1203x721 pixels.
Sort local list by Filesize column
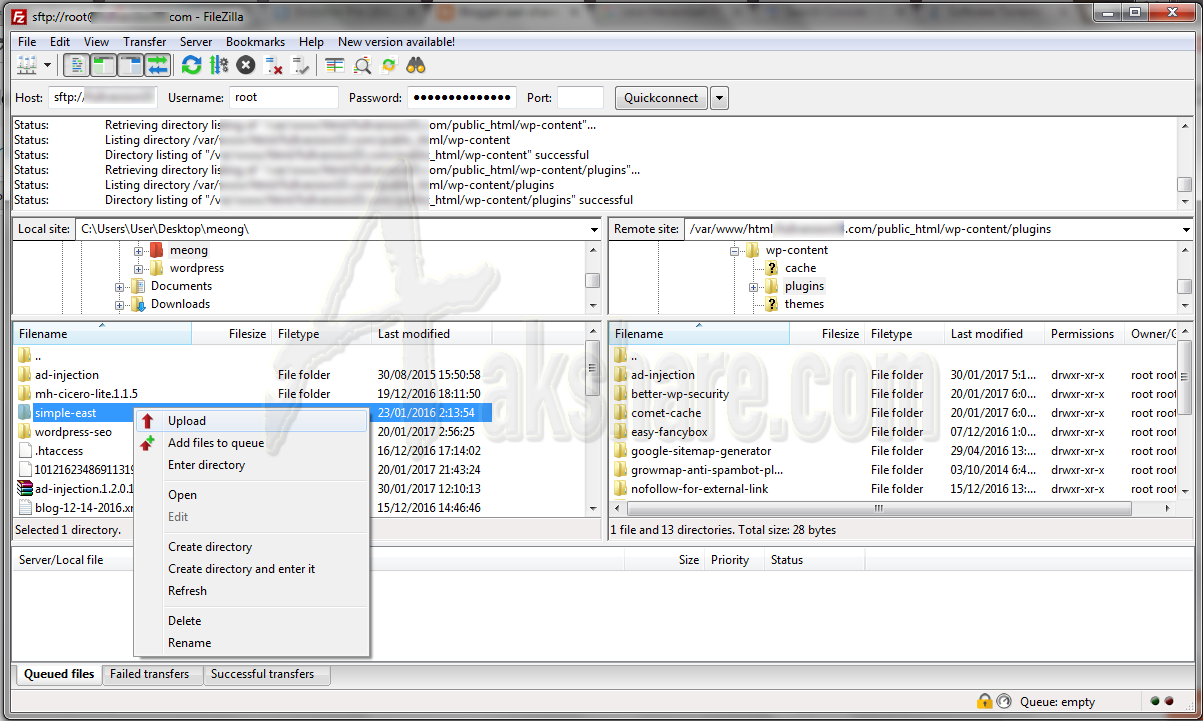(x=231, y=334)
